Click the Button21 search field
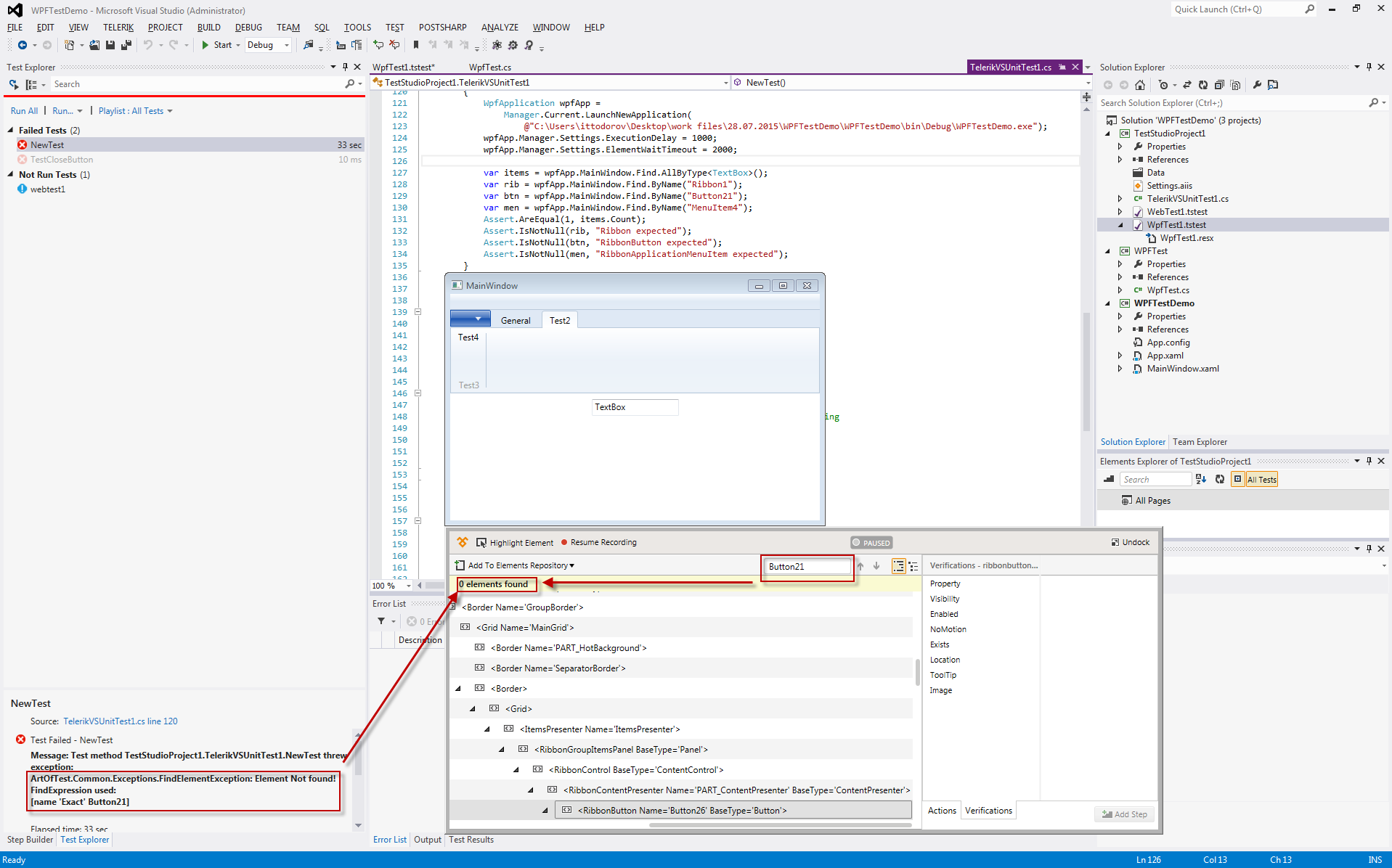Viewport: 1392px width, 868px height. pos(807,567)
